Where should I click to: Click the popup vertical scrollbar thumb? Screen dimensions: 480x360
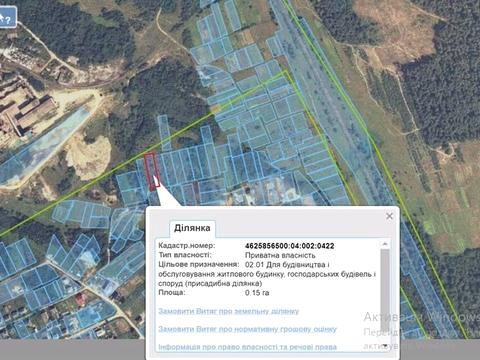point(385,290)
